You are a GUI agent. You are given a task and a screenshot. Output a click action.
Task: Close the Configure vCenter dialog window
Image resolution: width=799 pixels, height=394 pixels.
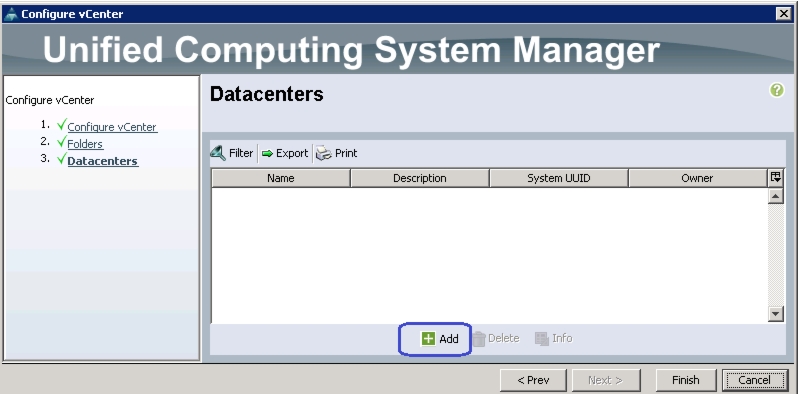tap(784, 14)
